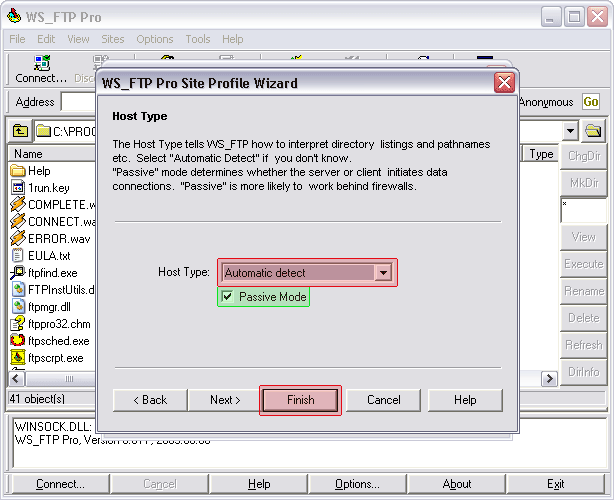614x500 pixels.
Task: Select the ftppro32.chm help file icon
Action: click(x=18, y=324)
